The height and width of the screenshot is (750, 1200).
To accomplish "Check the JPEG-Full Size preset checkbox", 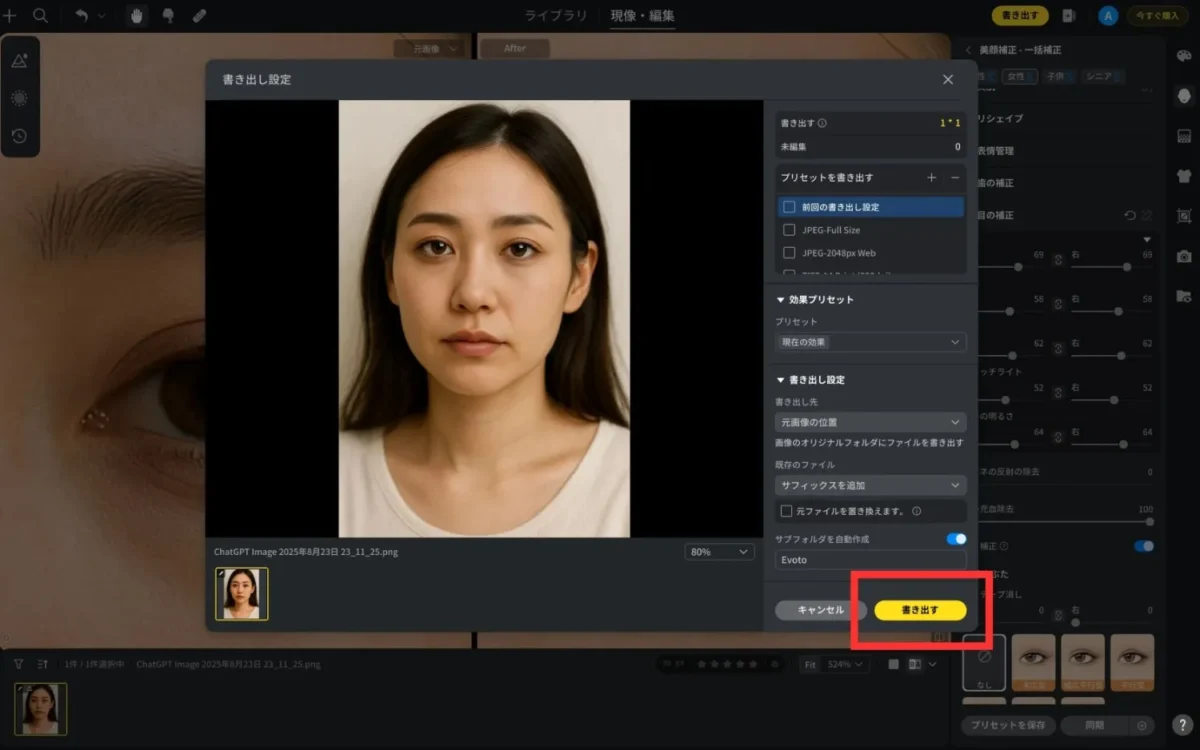I will coord(789,230).
